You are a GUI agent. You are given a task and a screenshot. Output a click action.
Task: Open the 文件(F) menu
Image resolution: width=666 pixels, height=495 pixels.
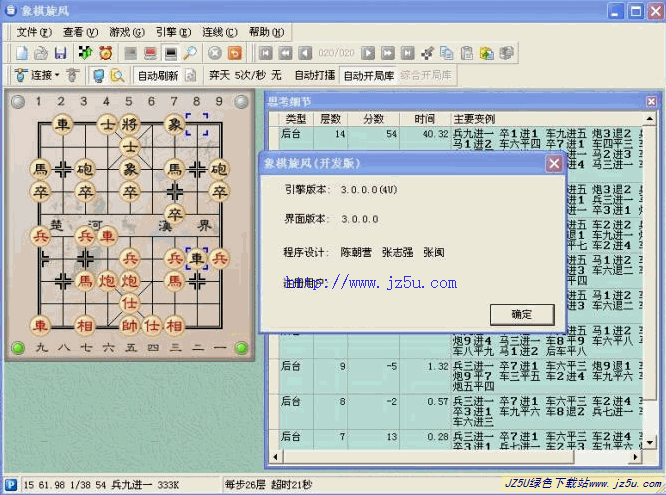(x=34, y=32)
